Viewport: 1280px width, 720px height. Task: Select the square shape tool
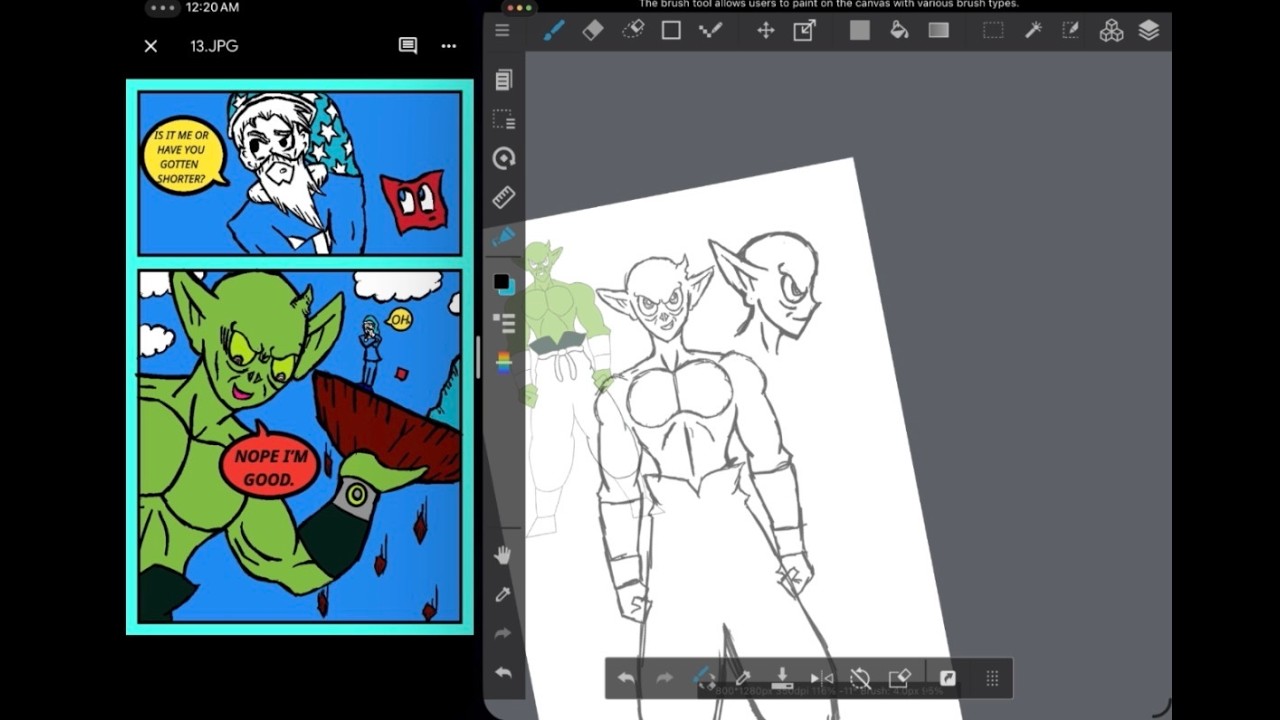[671, 30]
